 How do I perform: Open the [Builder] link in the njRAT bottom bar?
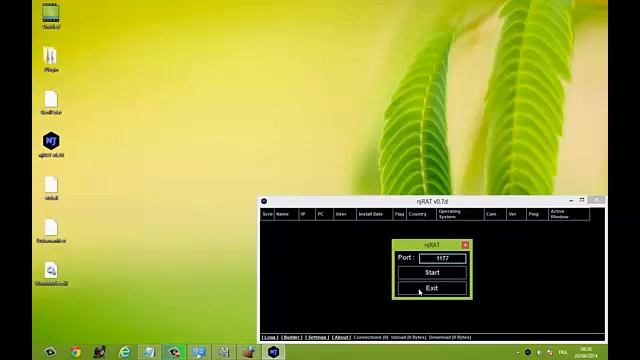click(292, 338)
